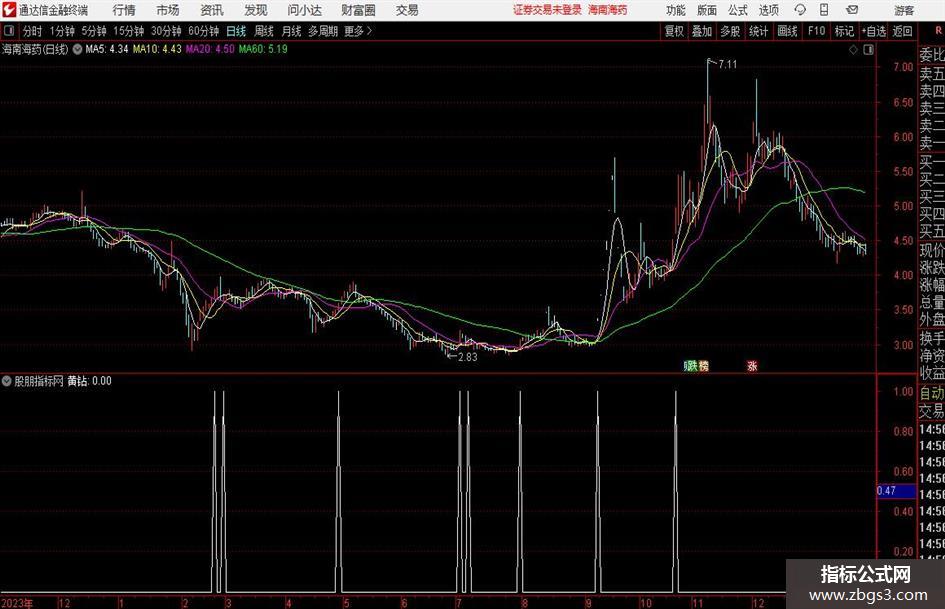Click the MA20: 4.50 value
Screen dimensions: 945x609
click(210, 49)
